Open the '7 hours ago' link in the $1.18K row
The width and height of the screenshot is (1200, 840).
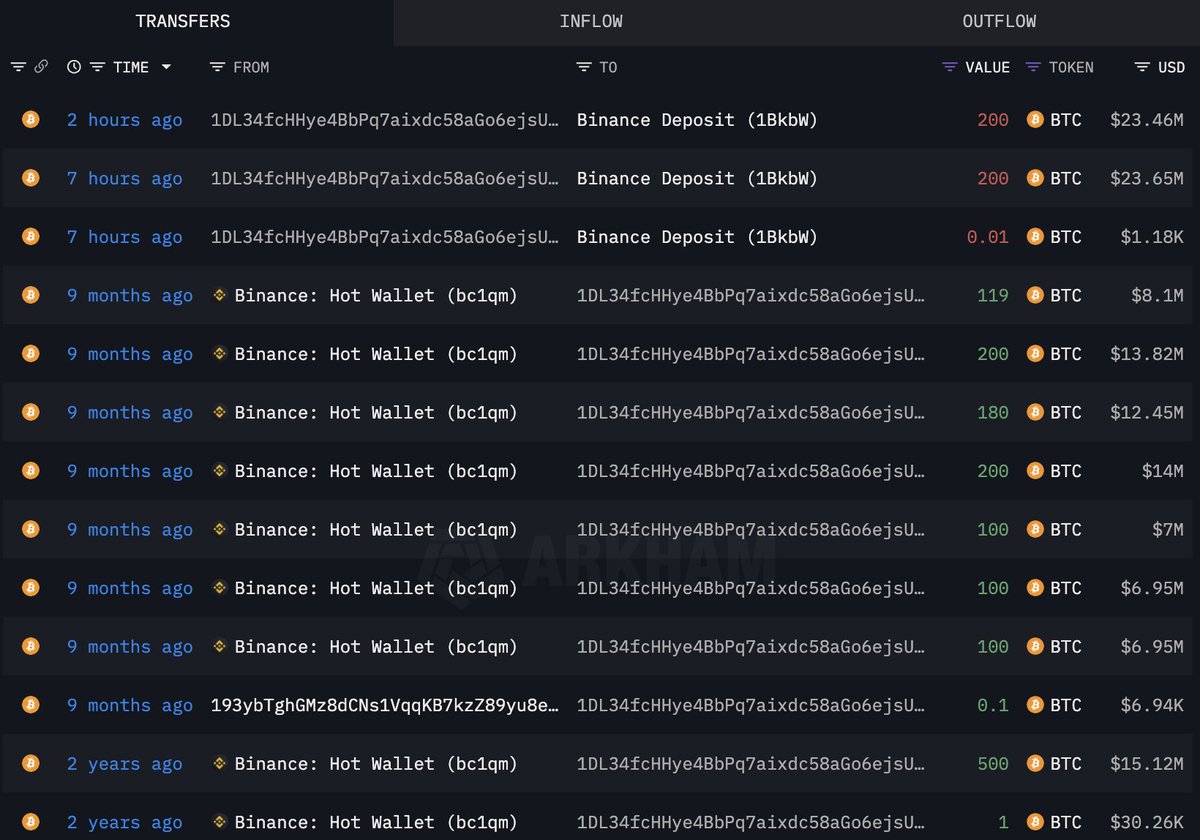[x=125, y=237]
